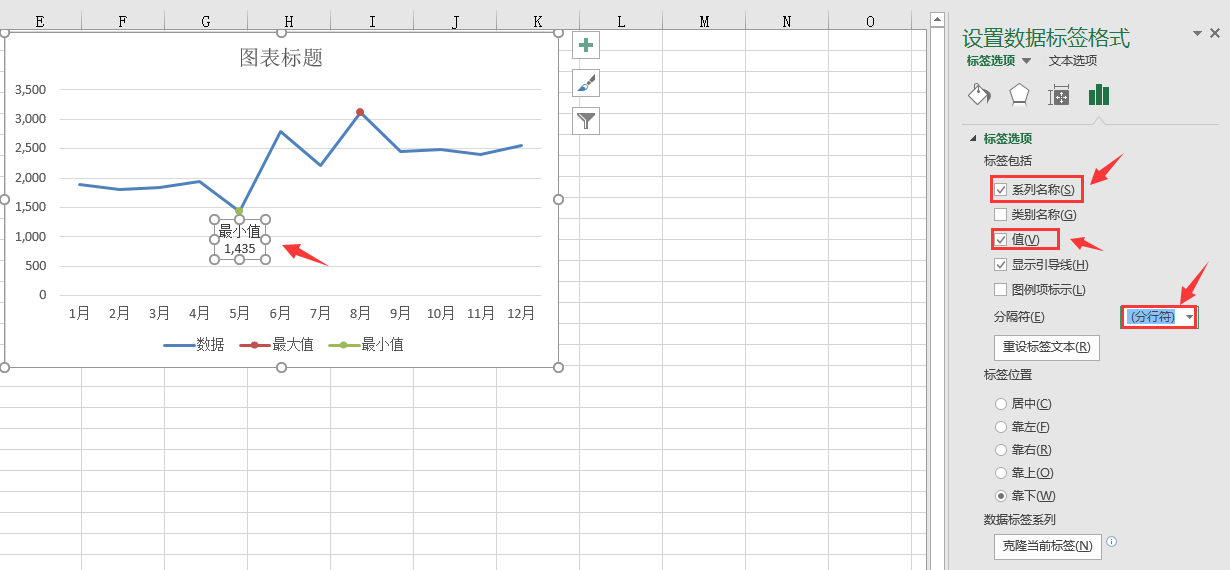The height and width of the screenshot is (570, 1230).
Task: Select column M header
Action: pos(704,21)
